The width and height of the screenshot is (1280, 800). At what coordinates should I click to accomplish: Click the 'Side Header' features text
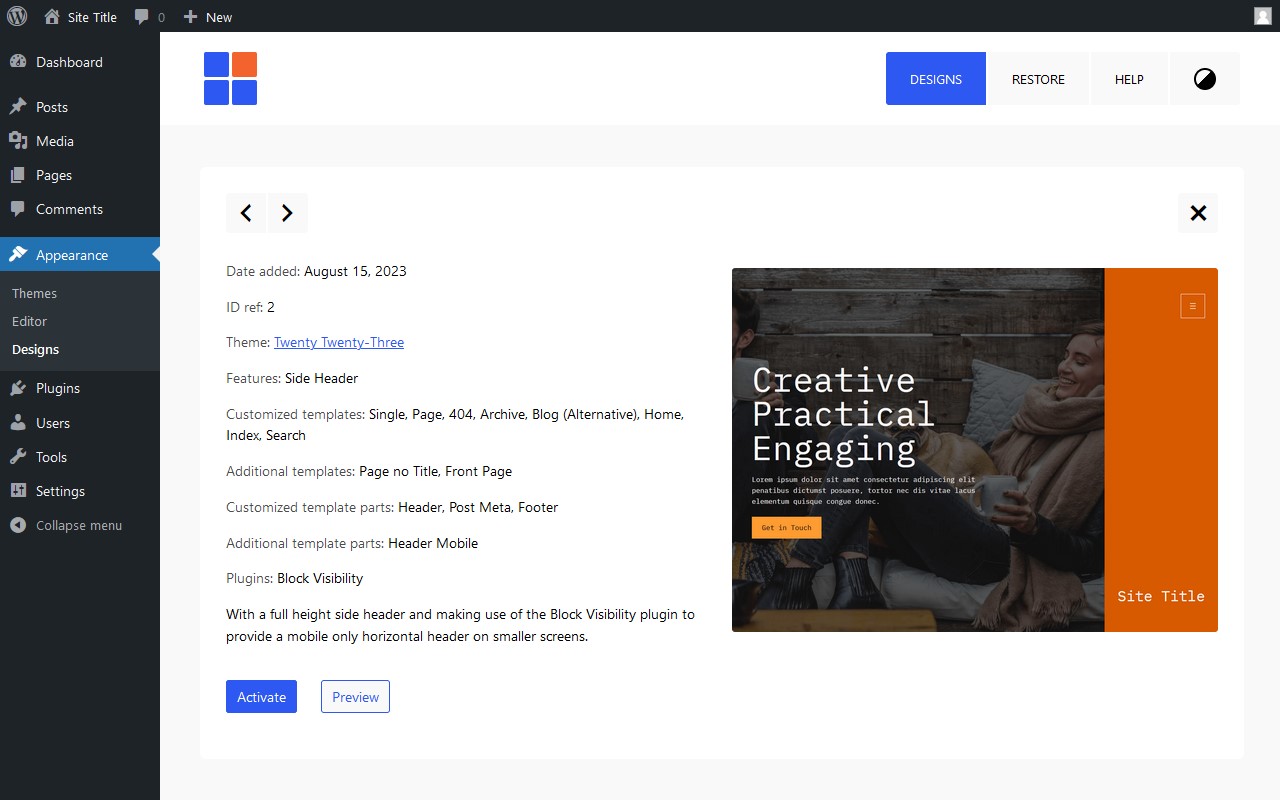[x=321, y=378]
